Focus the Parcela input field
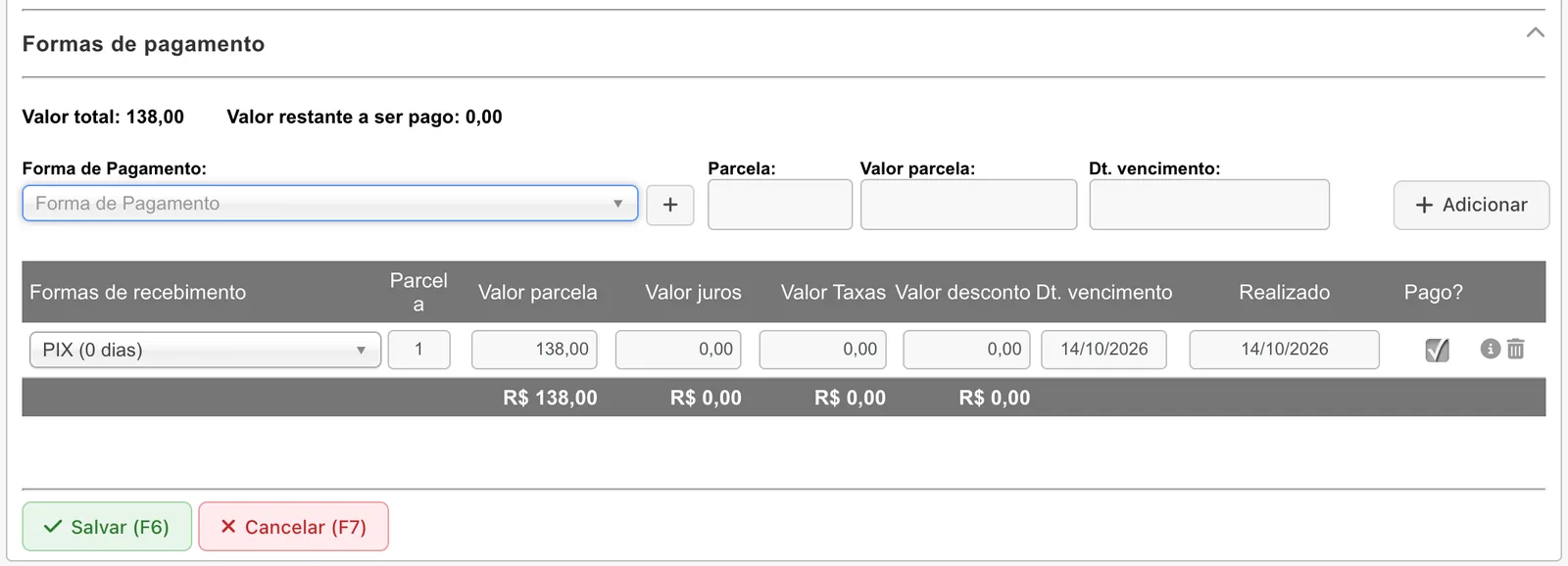Viewport: 1568px width, 566px height. 780,205
